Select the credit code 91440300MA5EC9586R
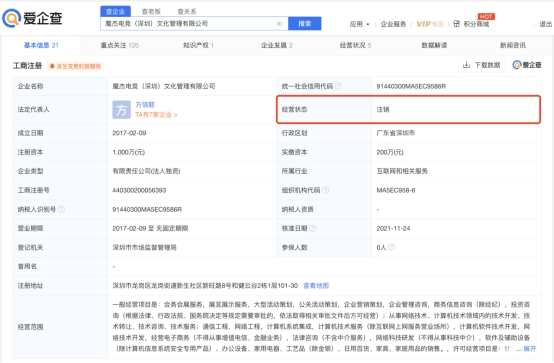Screen dimensions: 554x363 pyautogui.click(x=411, y=86)
